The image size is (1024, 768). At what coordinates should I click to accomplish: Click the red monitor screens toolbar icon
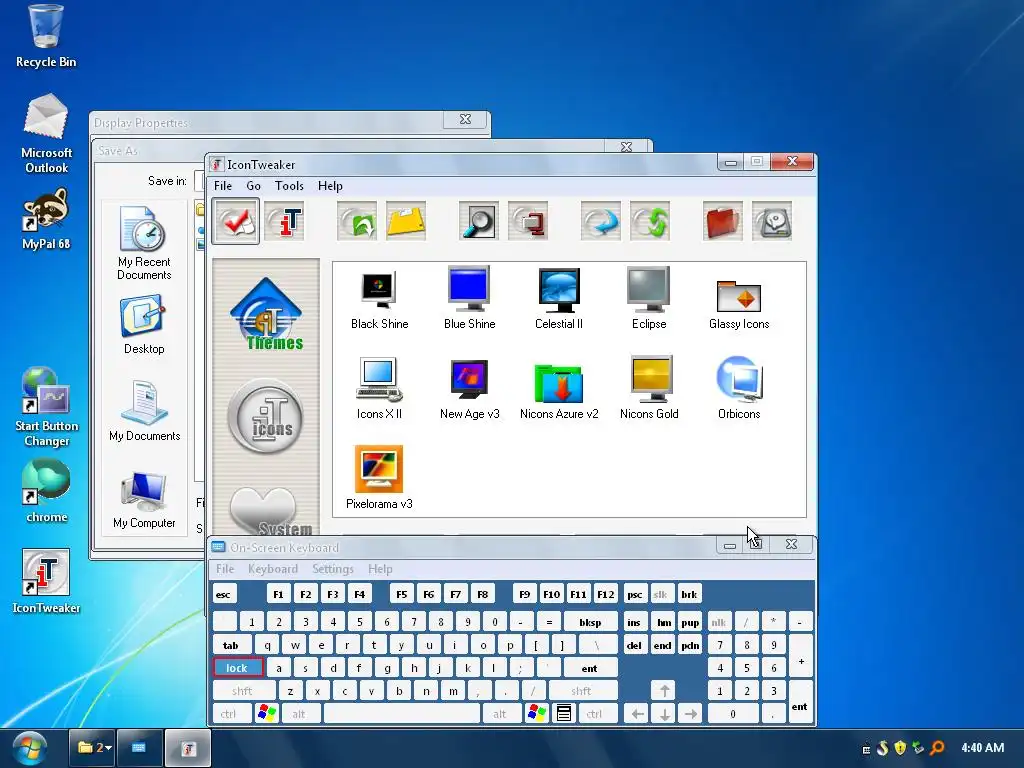tap(528, 222)
